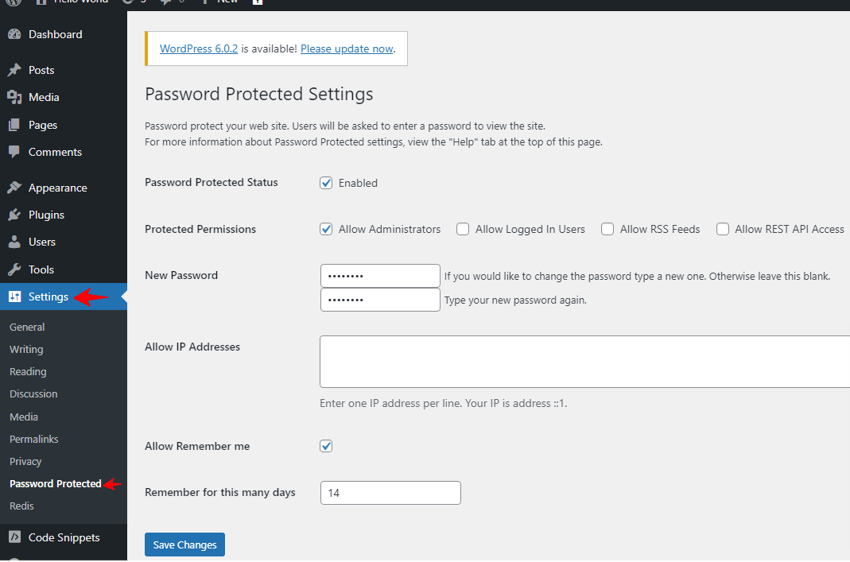The image size is (850, 562).
Task: Toggle the Allow Remember me checkbox
Action: click(326, 446)
